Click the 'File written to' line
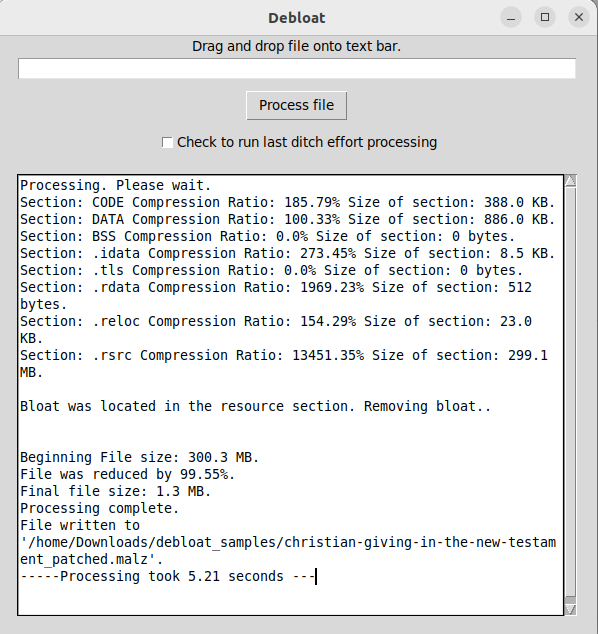This screenshot has width=598, height=634. click(80, 525)
